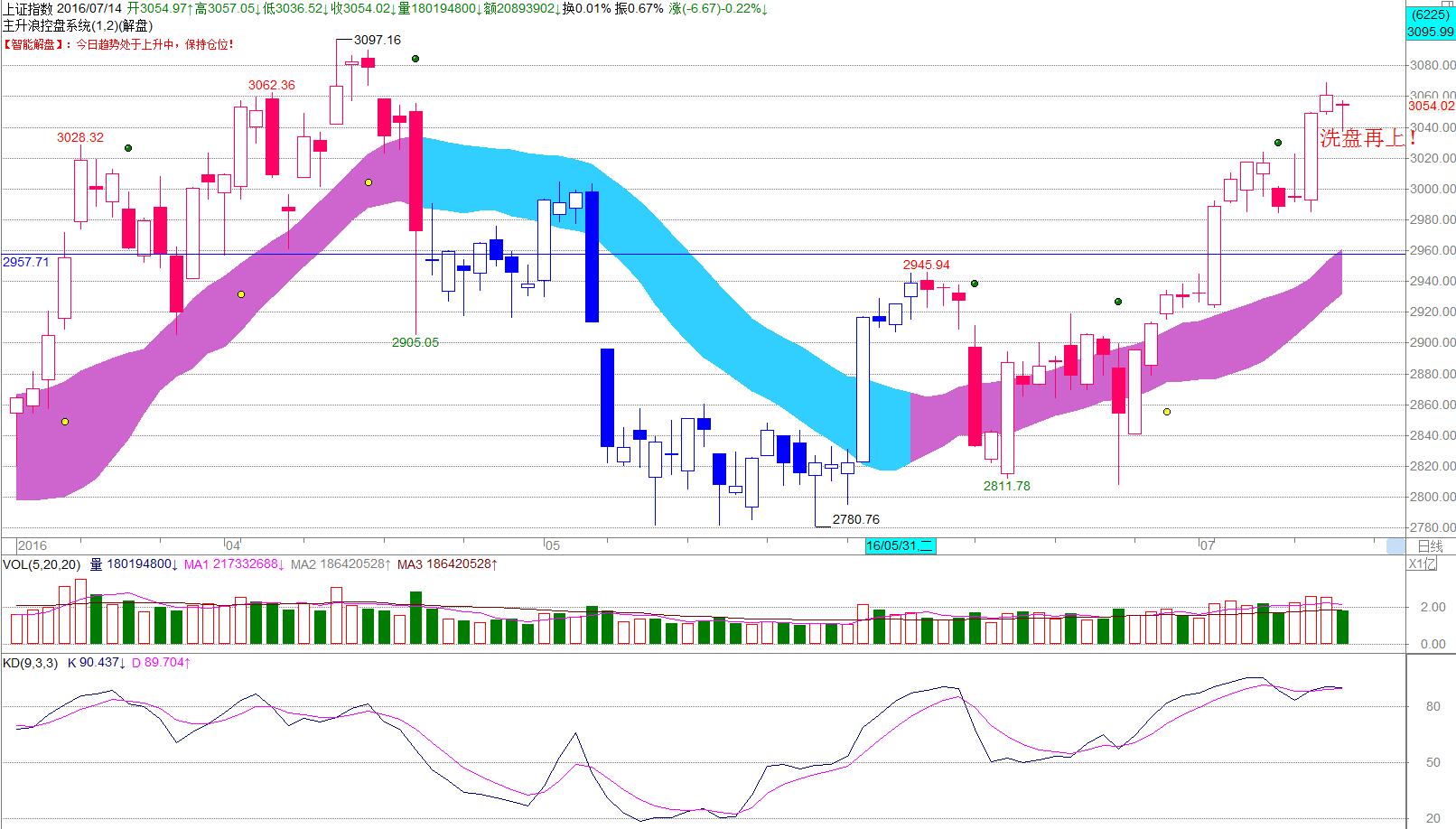Click the red label 3028.32

[80, 137]
